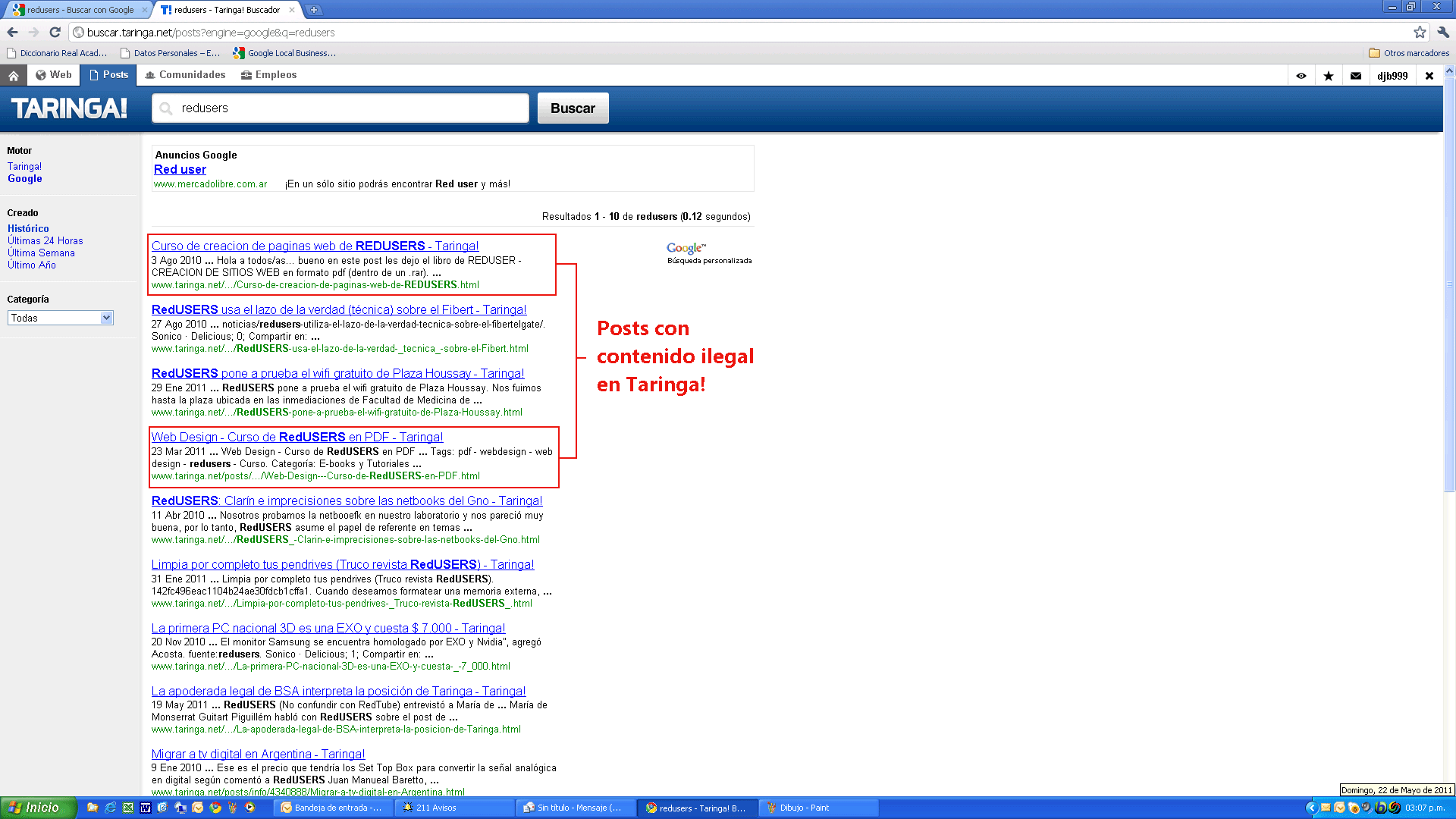This screenshot has height=819, width=1456.
Task: Open 'Sin título - Mensaje' taskbar window
Action: pyautogui.click(x=576, y=808)
